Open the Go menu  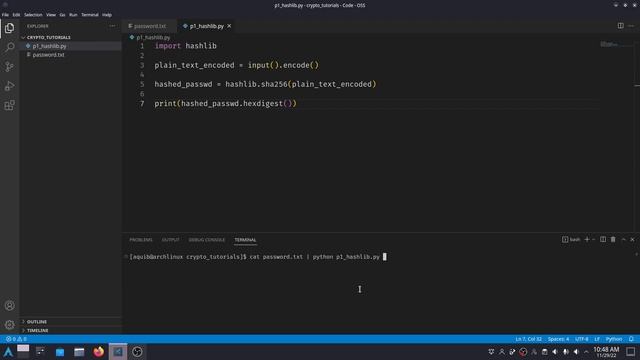tap(62, 15)
